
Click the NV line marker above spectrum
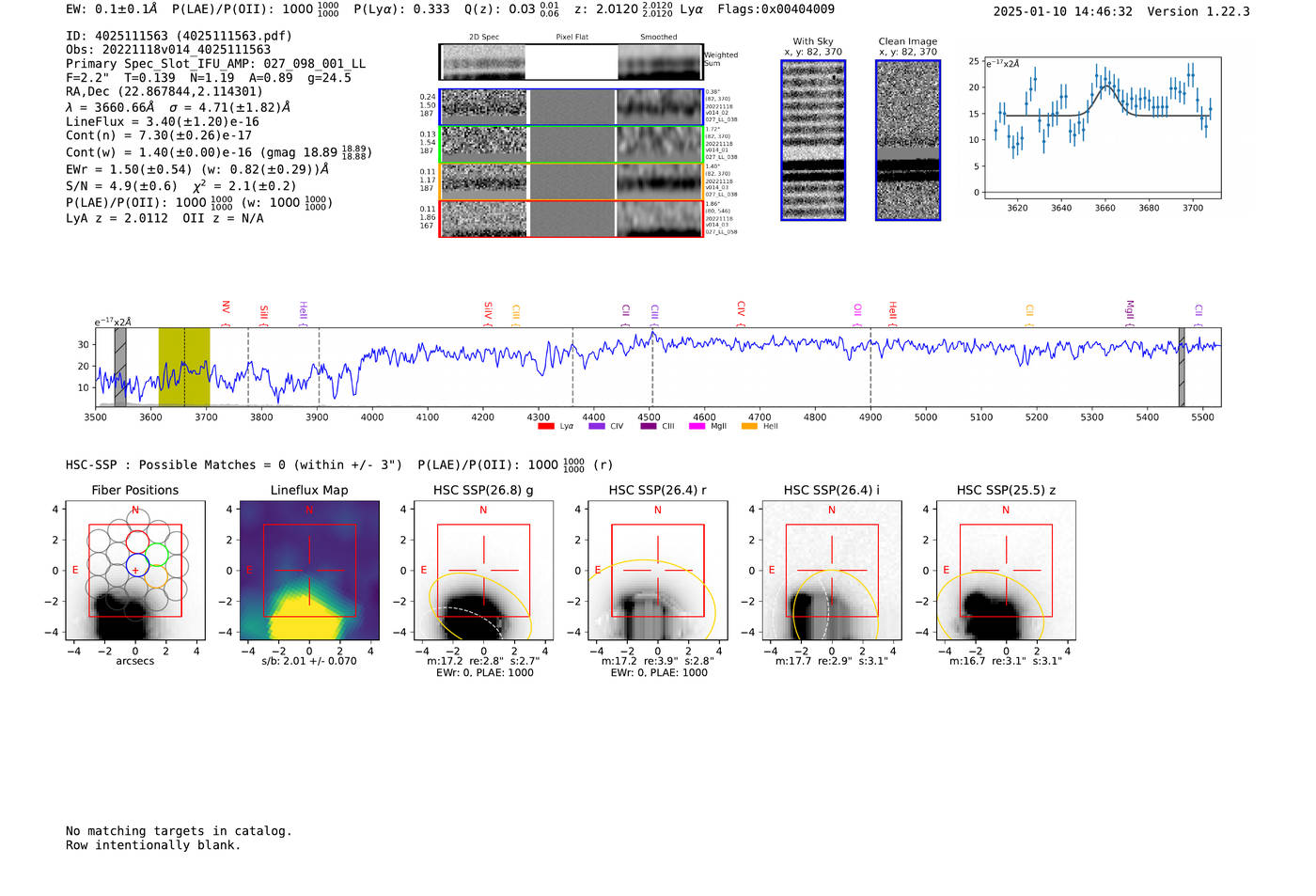226,313
